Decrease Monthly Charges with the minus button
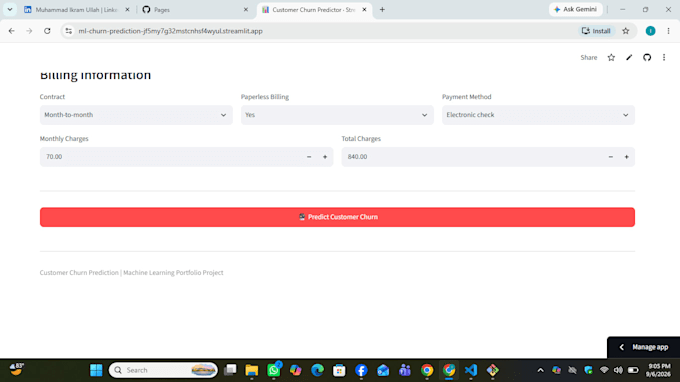The height and width of the screenshot is (382, 680). [x=309, y=157]
